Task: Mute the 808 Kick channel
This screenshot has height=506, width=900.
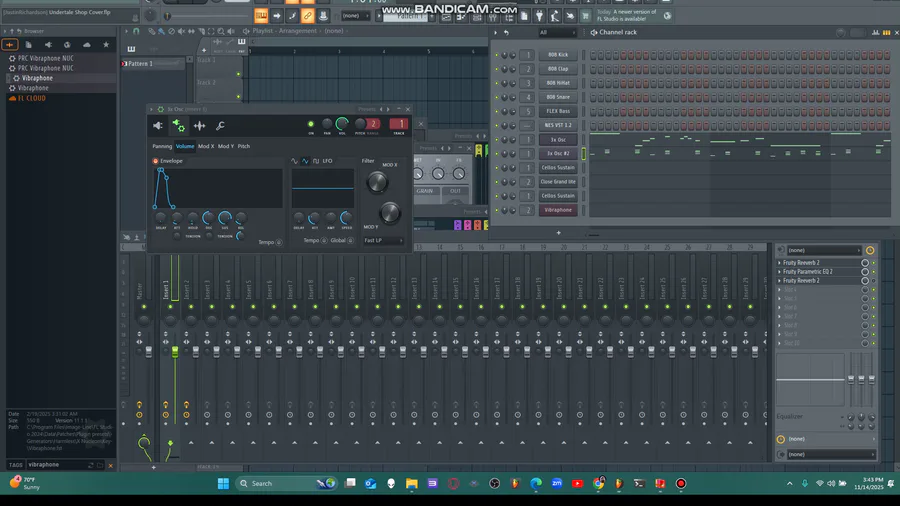Action: tap(496, 55)
